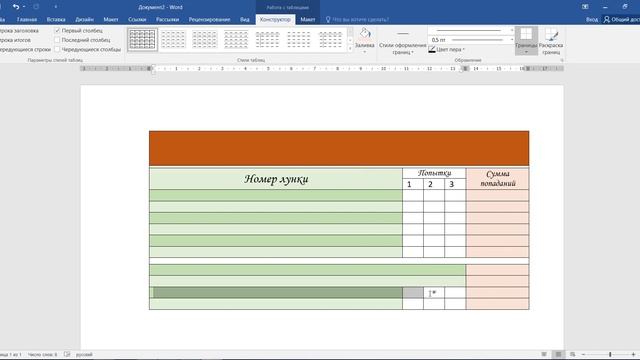Select the first grid table style thumbnail
The height and width of the screenshot is (360, 640).
pyautogui.click(x=142, y=40)
